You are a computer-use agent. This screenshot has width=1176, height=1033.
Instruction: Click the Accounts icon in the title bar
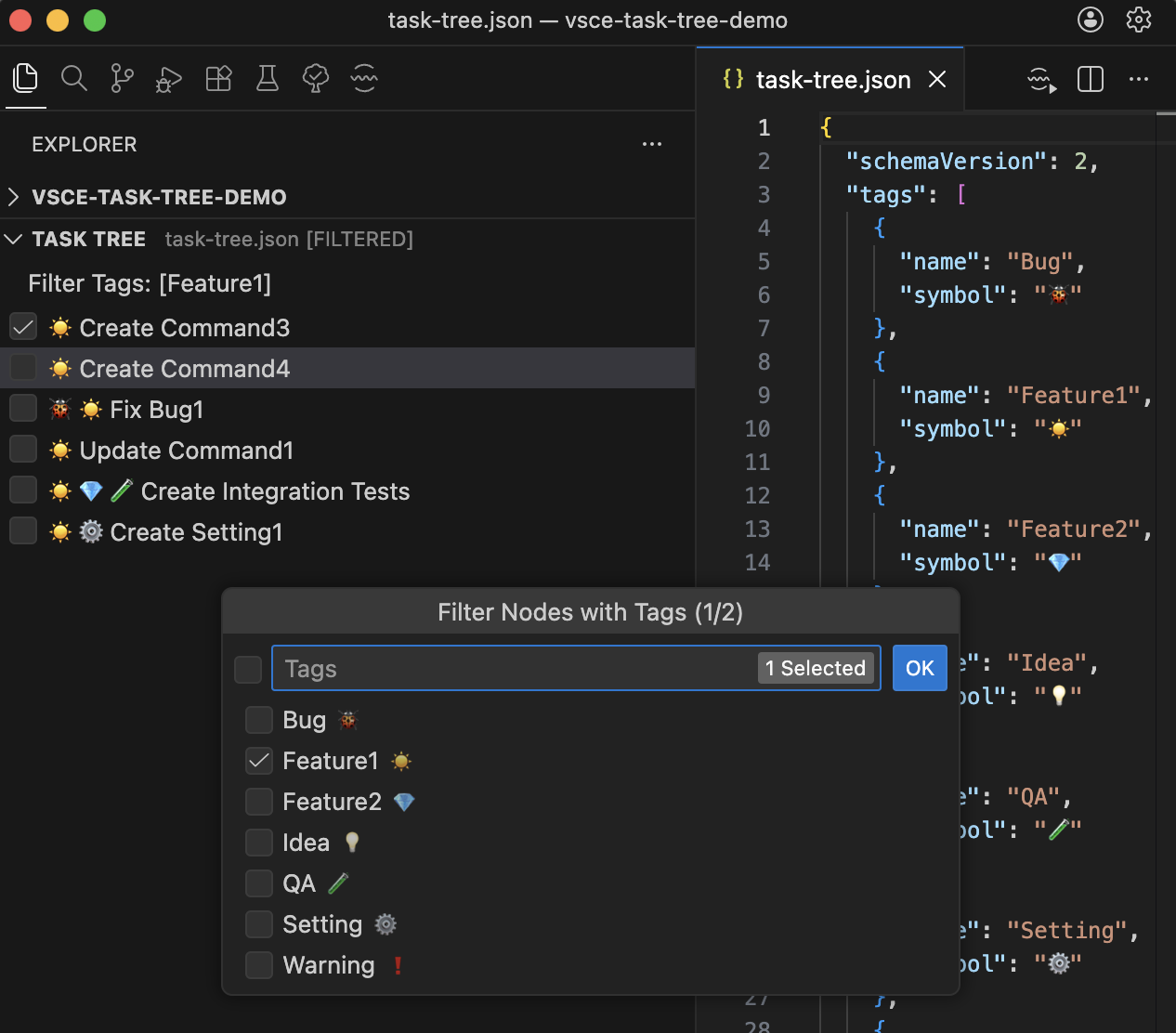[1091, 20]
